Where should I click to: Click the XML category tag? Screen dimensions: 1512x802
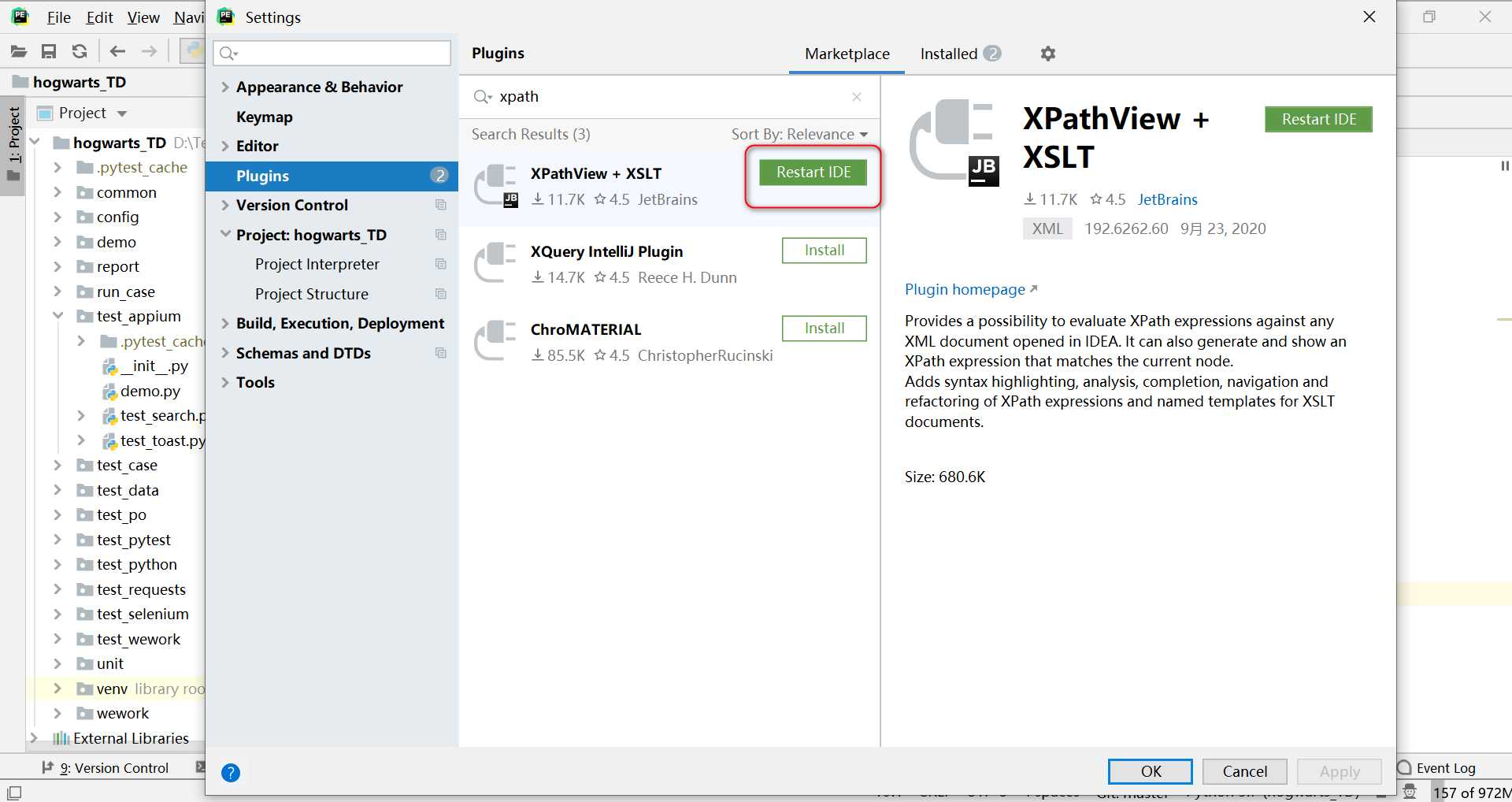1047,228
